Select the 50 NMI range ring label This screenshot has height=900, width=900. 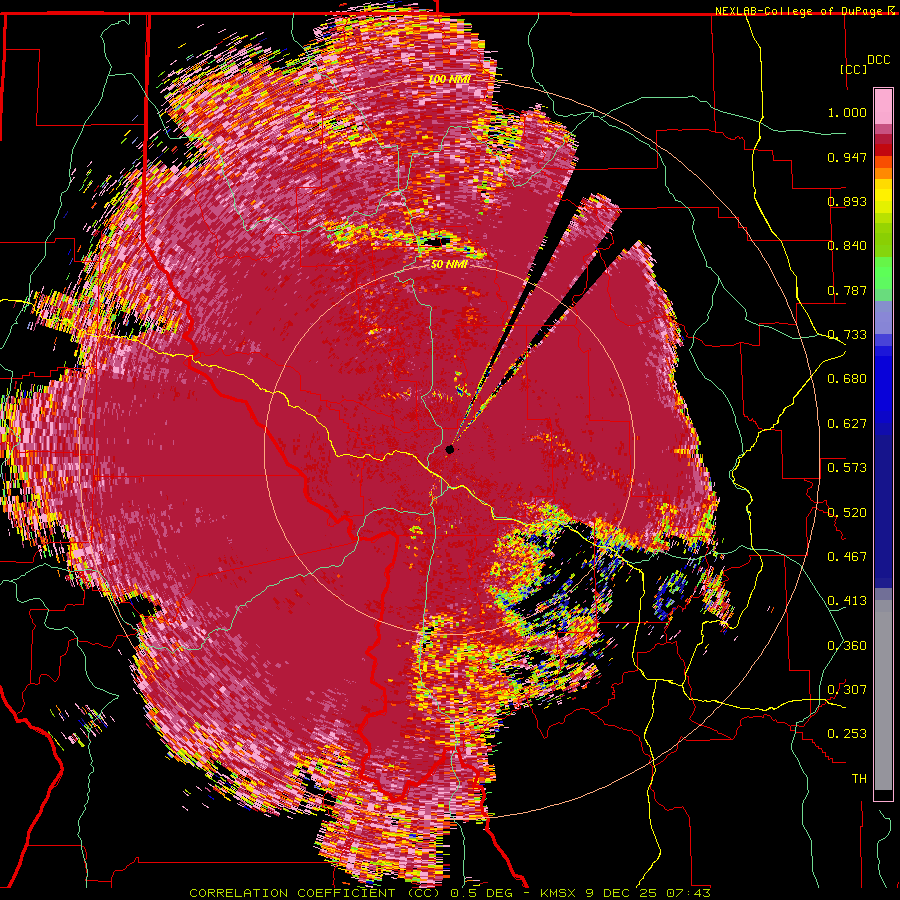point(449,265)
